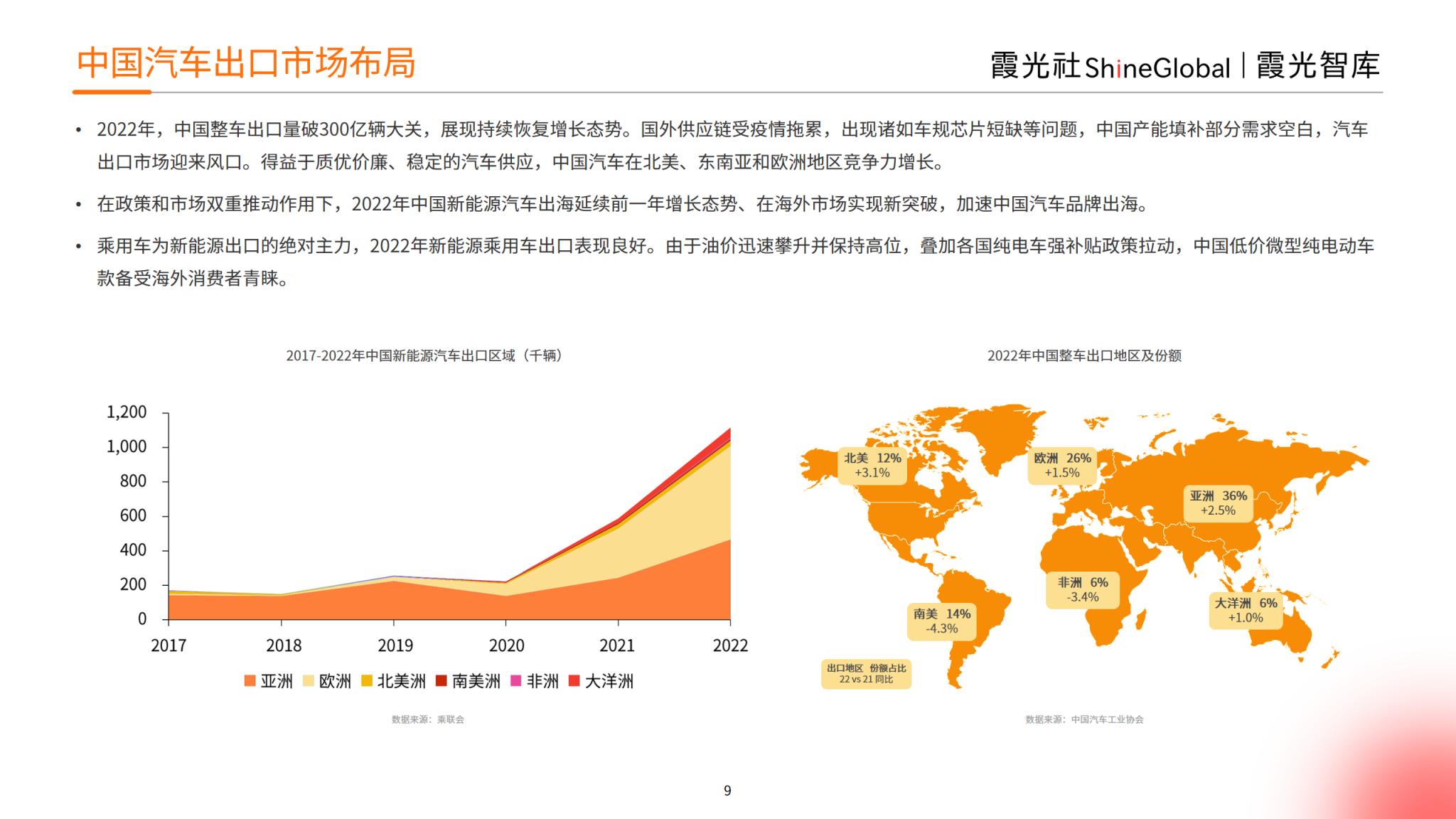Click the map title 2022年中国整车出口地区及份额

[x=1084, y=355]
